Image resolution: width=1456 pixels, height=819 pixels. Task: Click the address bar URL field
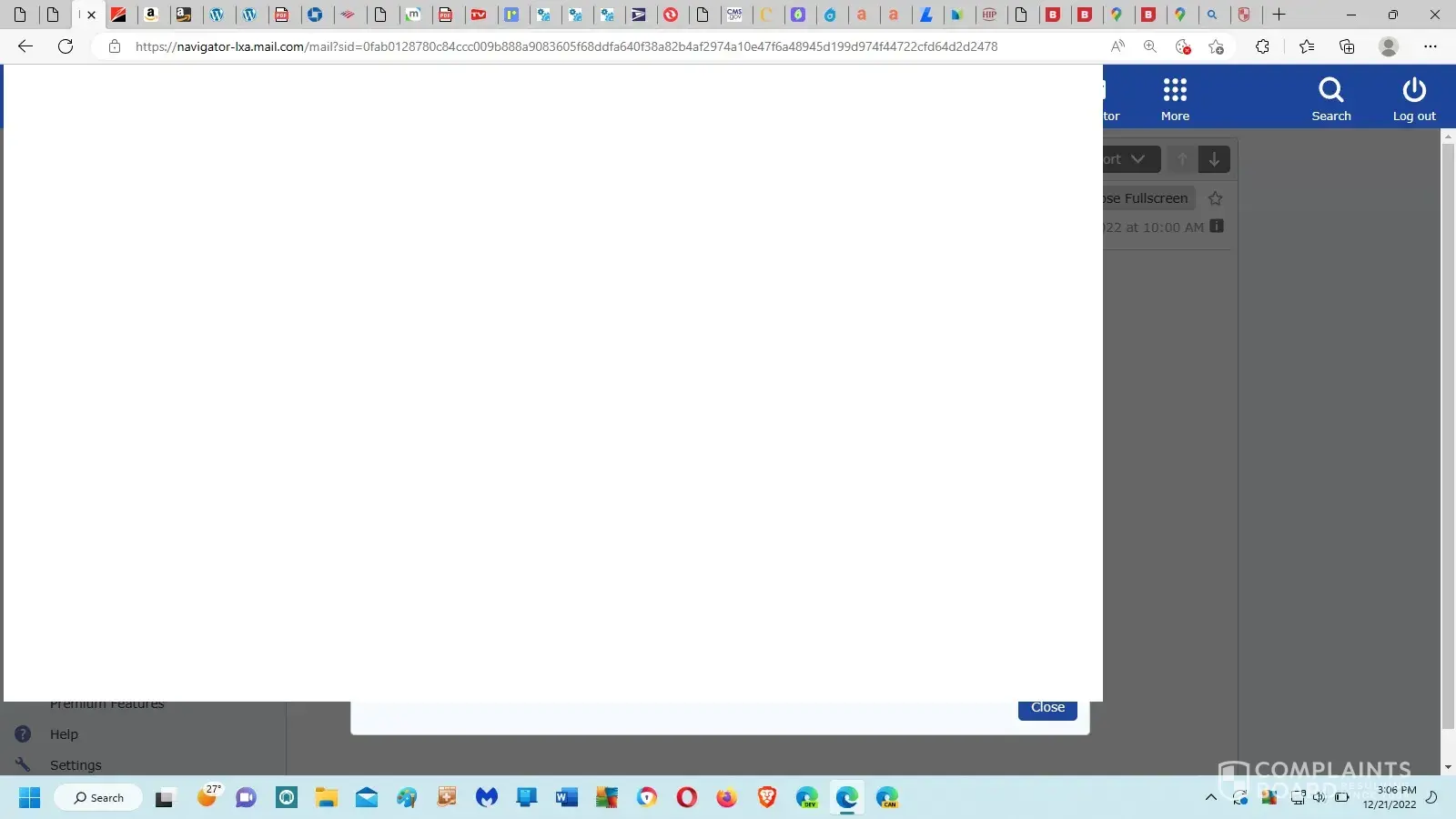564,46
